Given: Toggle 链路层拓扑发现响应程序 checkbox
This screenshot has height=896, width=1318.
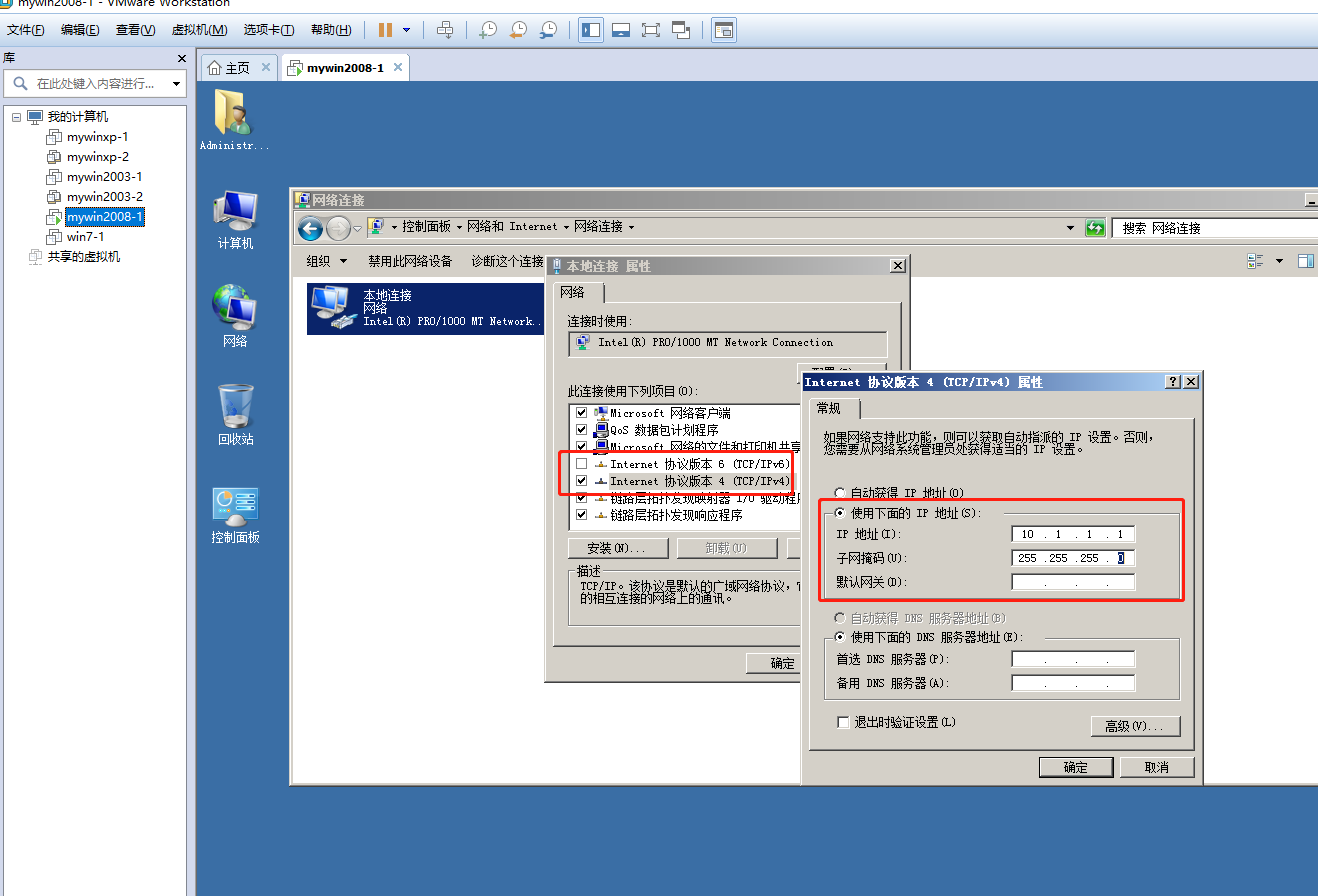Looking at the screenshot, I should click(x=581, y=515).
